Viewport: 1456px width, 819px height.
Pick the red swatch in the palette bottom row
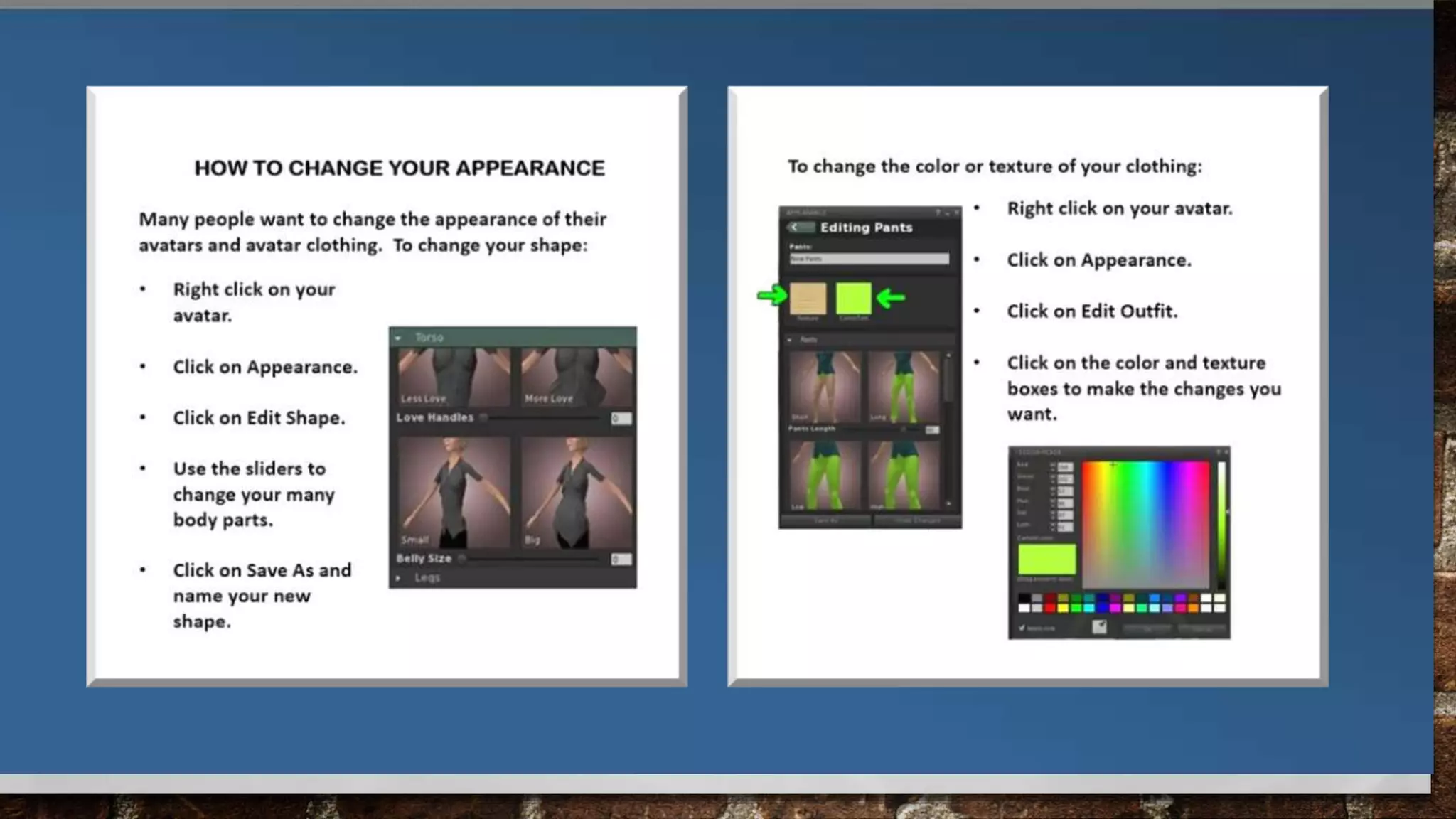[x=1050, y=608]
